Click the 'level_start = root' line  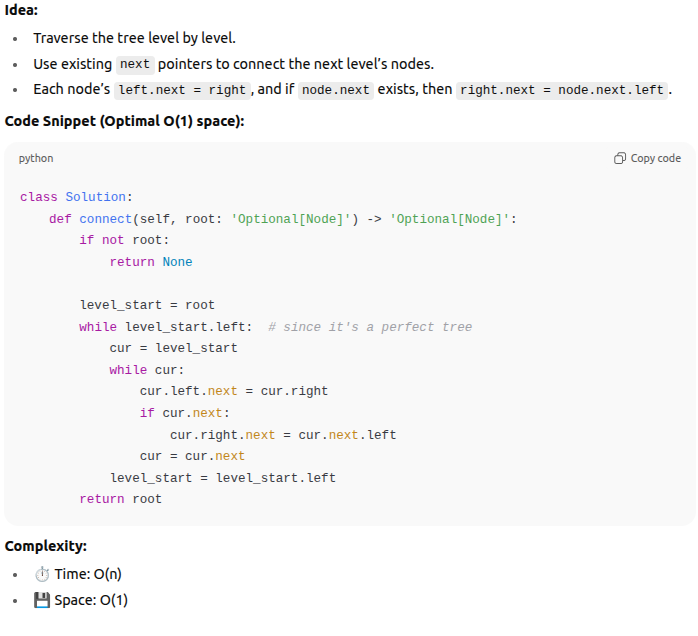(147, 305)
